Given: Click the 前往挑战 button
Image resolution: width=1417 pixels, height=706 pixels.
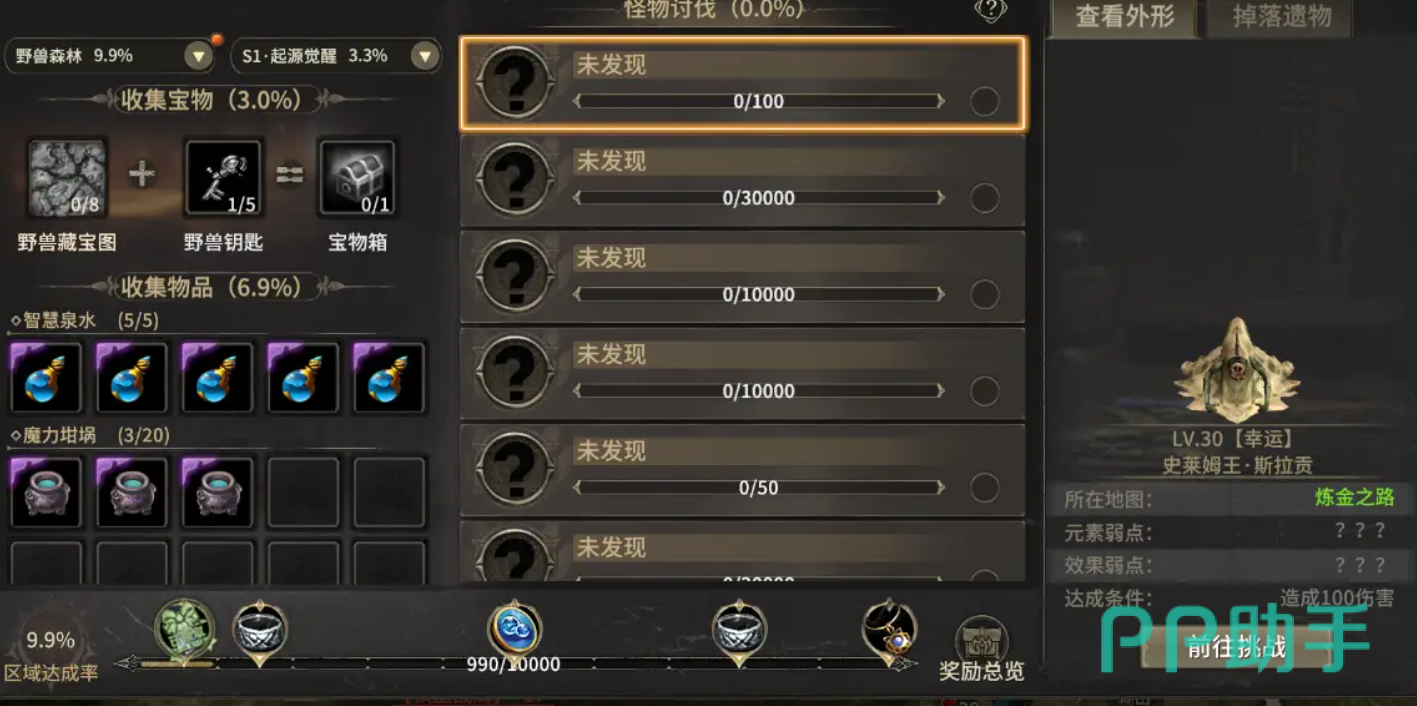Looking at the screenshot, I should pyautogui.click(x=1234, y=646).
